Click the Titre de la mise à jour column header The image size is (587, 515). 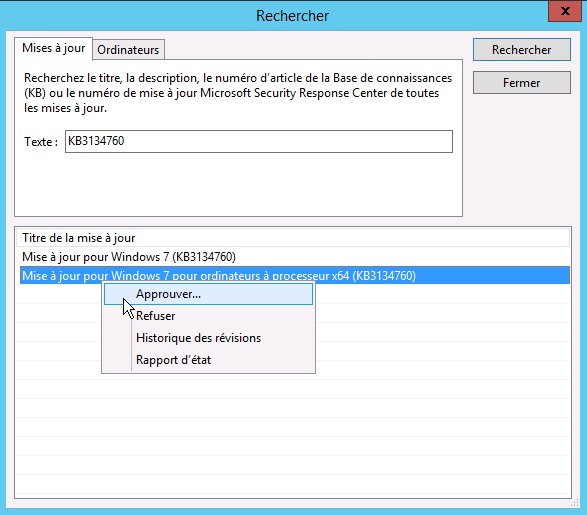coord(293,238)
